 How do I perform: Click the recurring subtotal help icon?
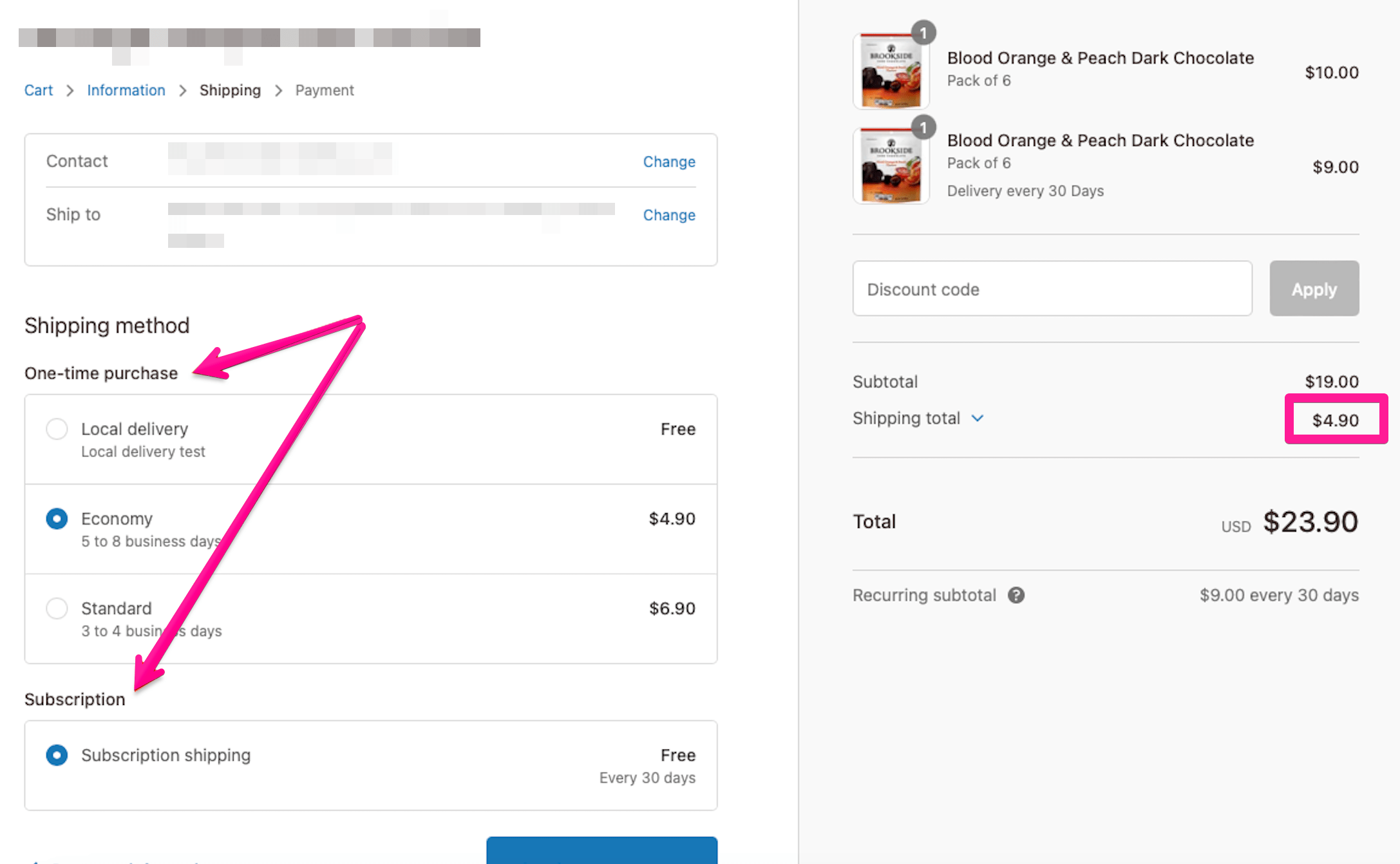[1016, 595]
